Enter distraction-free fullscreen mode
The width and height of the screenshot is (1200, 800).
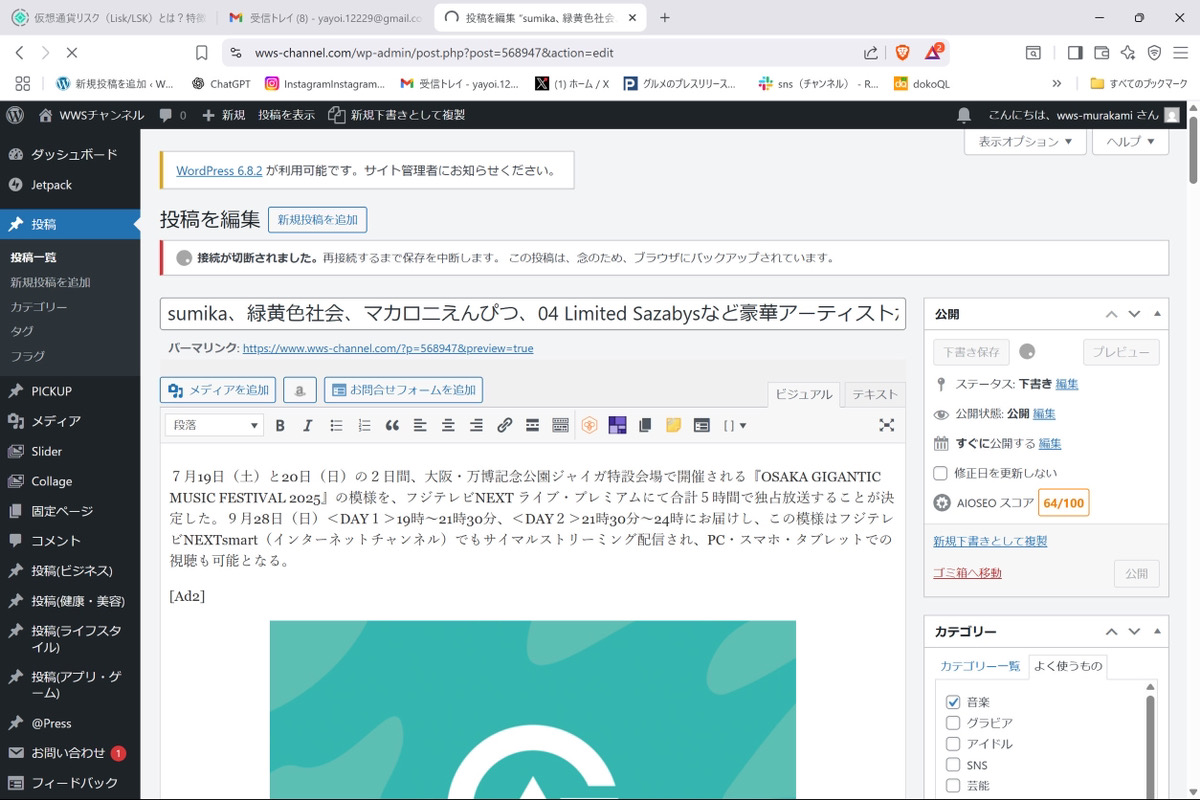pos(886,425)
